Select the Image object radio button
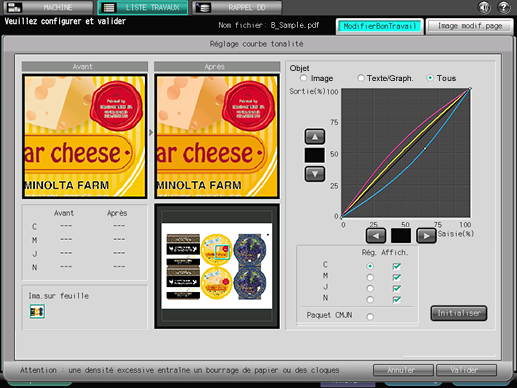 tap(303, 78)
